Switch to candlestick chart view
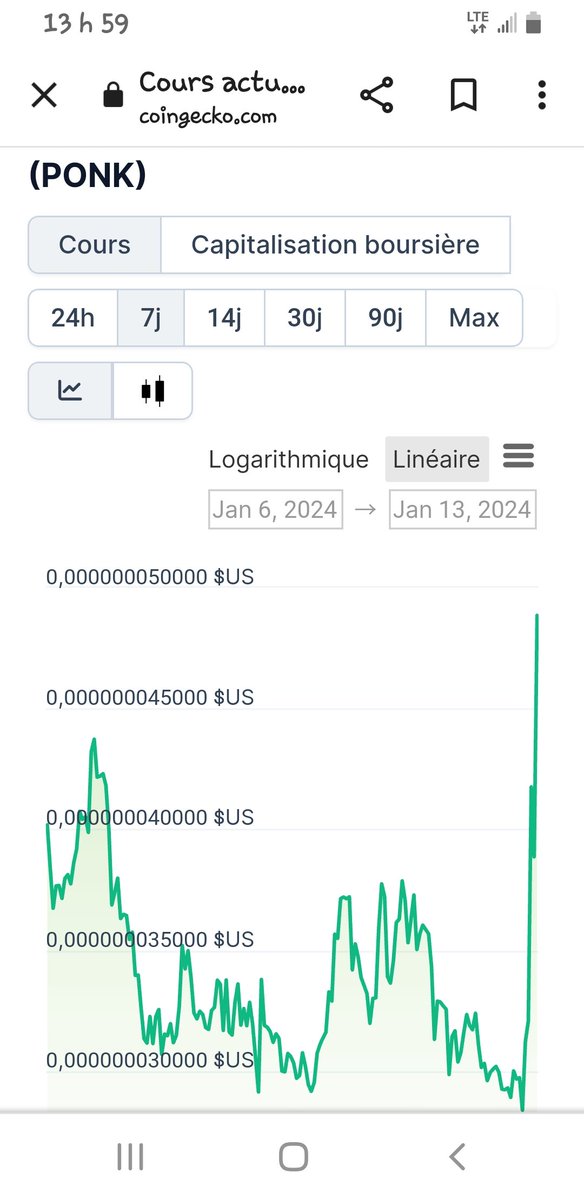584x1200 pixels. (x=152, y=390)
